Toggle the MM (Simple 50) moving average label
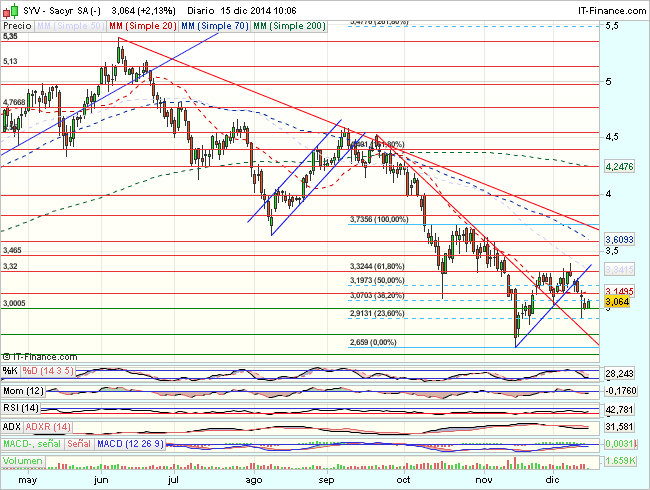 (70, 26)
